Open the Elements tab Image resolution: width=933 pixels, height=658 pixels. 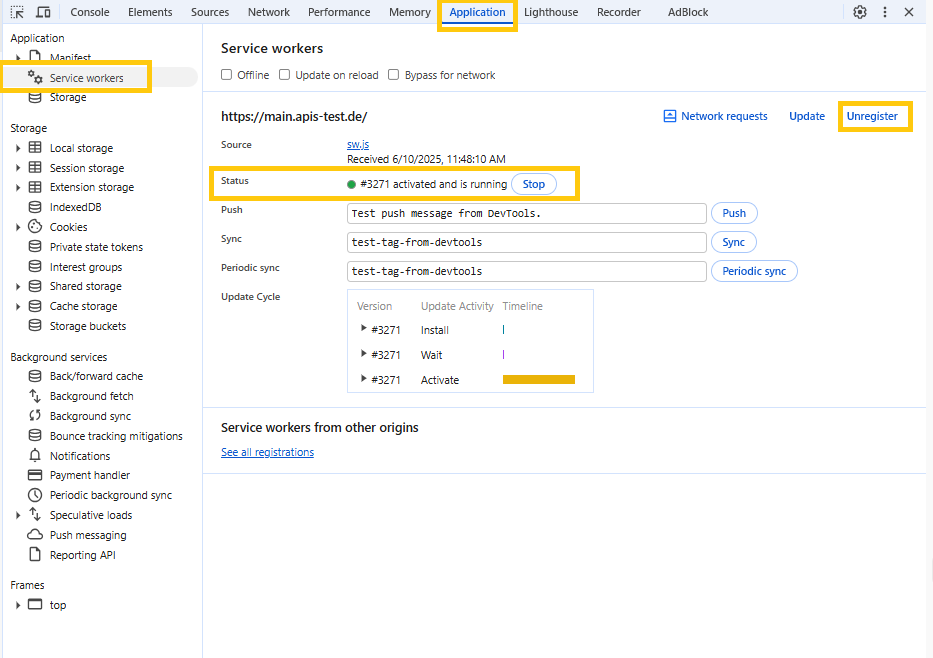150,12
